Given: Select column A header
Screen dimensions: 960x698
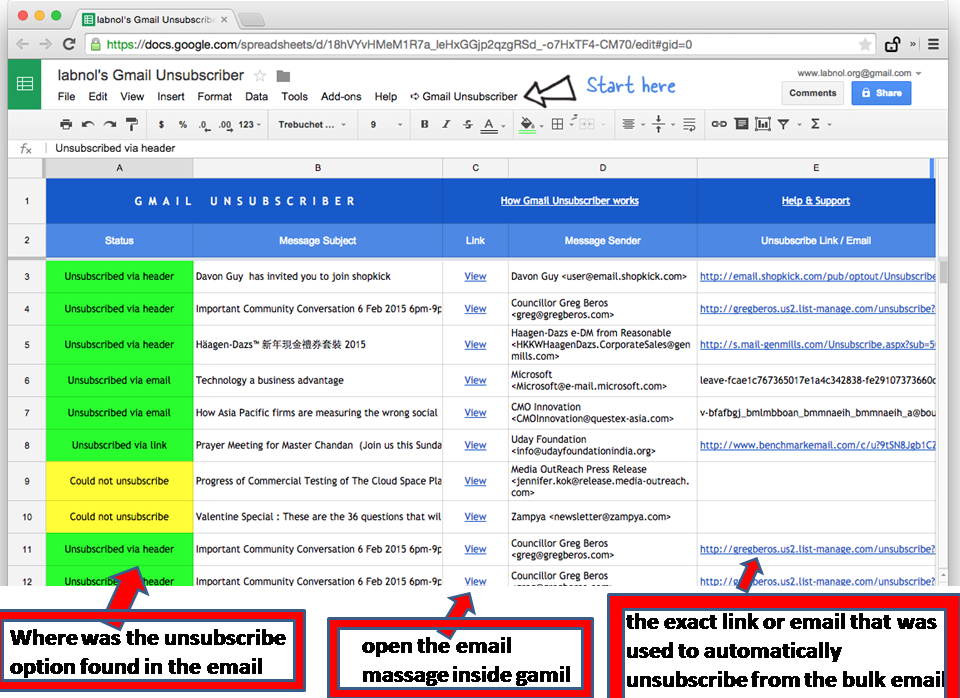Looking at the screenshot, I should pos(119,168).
